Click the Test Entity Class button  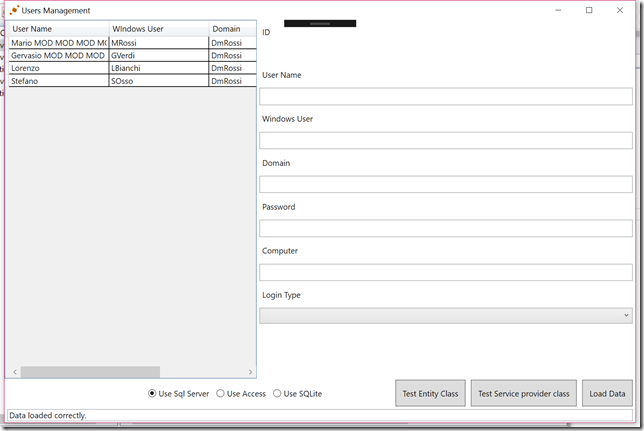(430, 394)
